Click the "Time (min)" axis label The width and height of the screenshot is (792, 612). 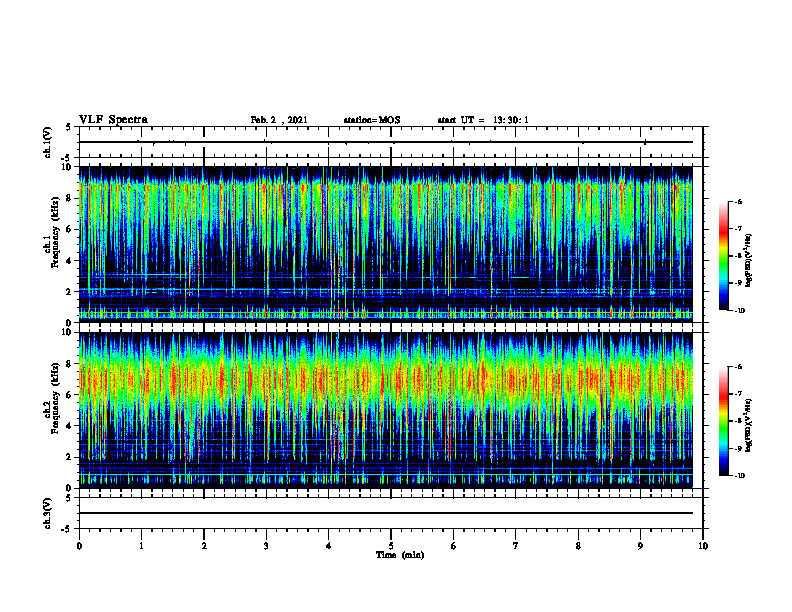click(x=400, y=555)
